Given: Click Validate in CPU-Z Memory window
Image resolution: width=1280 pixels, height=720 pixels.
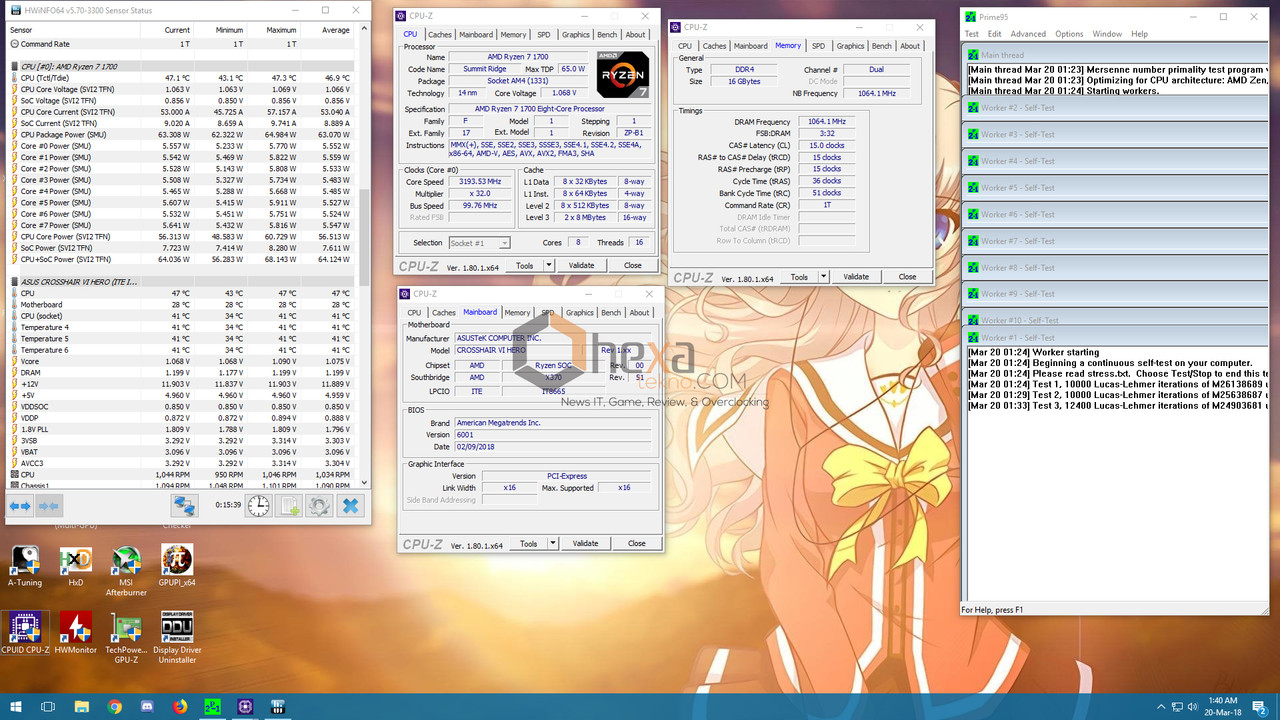Looking at the screenshot, I should (856, 277).
